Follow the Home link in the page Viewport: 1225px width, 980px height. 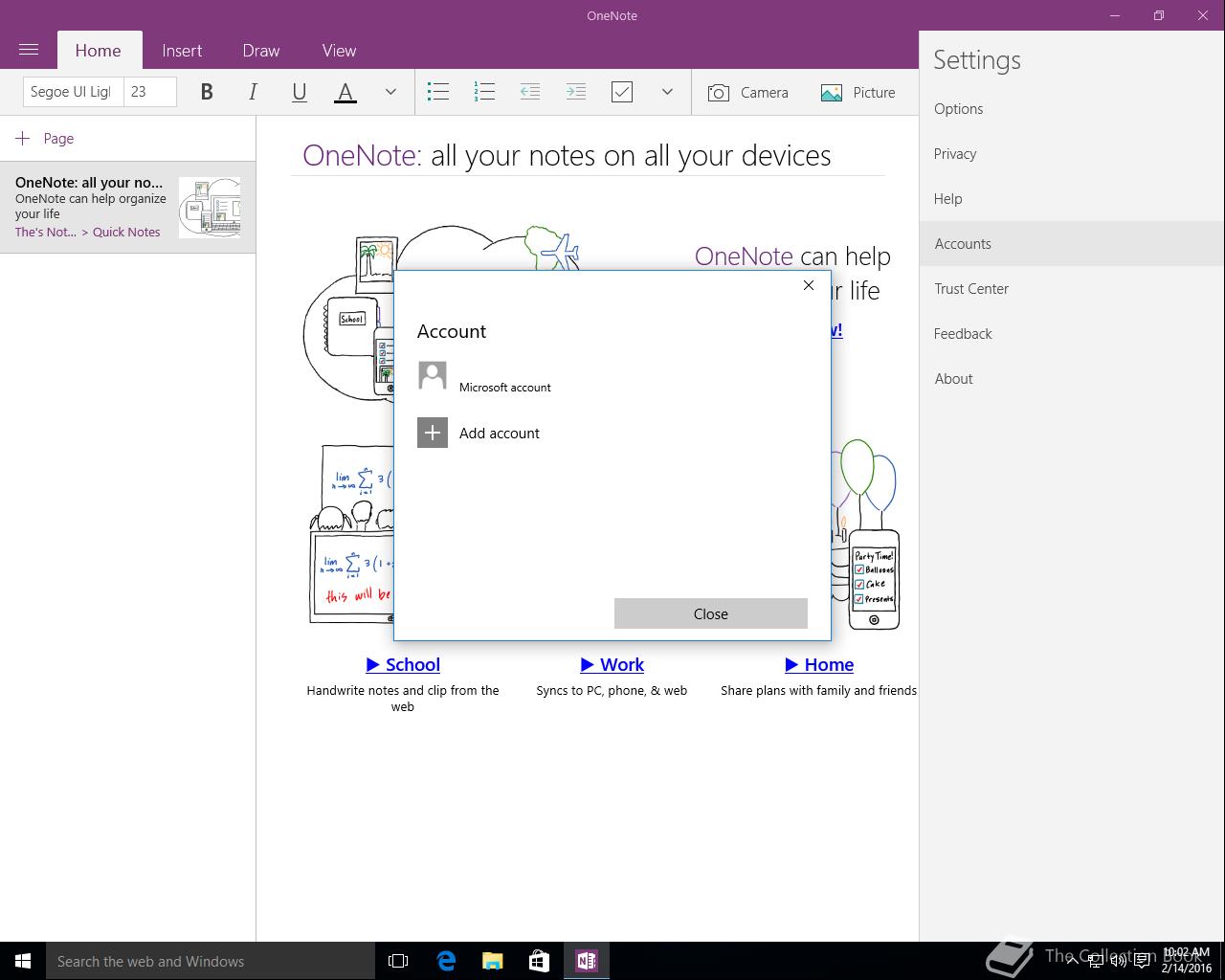[x=819, y=664]
